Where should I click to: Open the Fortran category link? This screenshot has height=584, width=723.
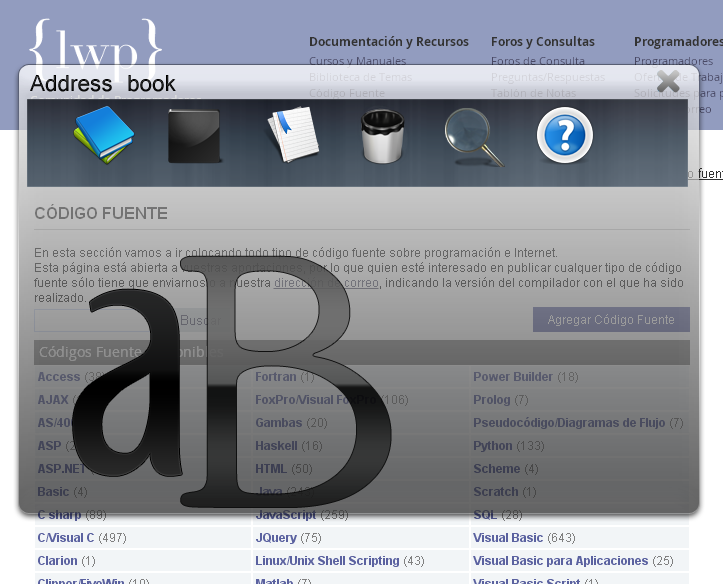275,377
